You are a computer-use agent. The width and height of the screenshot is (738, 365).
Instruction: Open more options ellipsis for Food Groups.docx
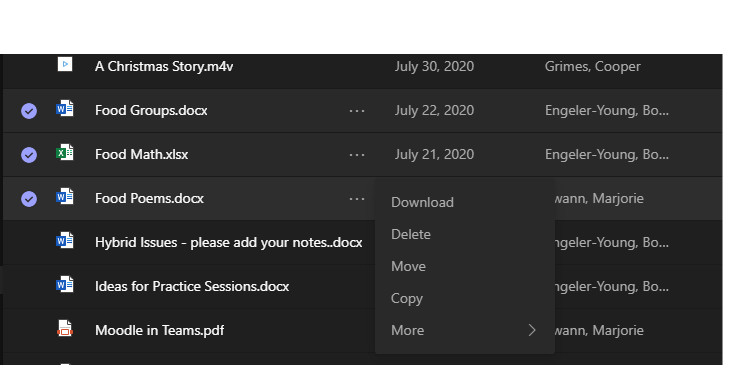(357, 111)
